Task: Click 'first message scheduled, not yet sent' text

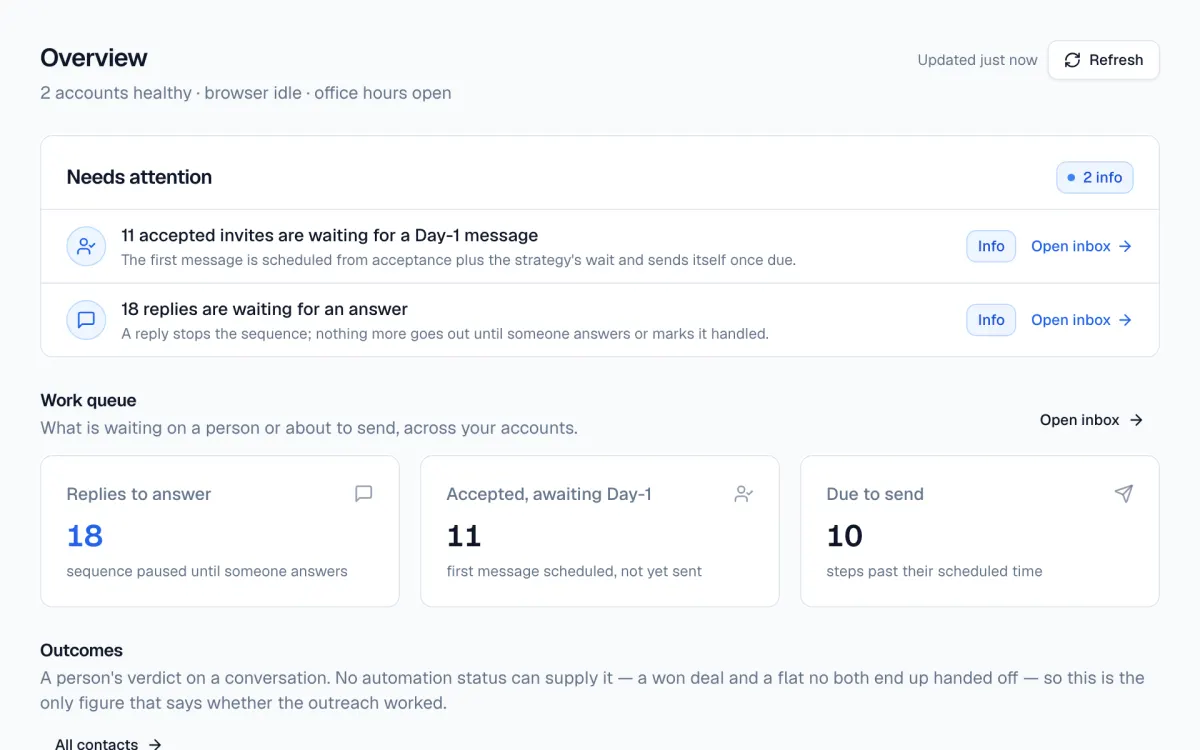Action: (x=574, y=572)
